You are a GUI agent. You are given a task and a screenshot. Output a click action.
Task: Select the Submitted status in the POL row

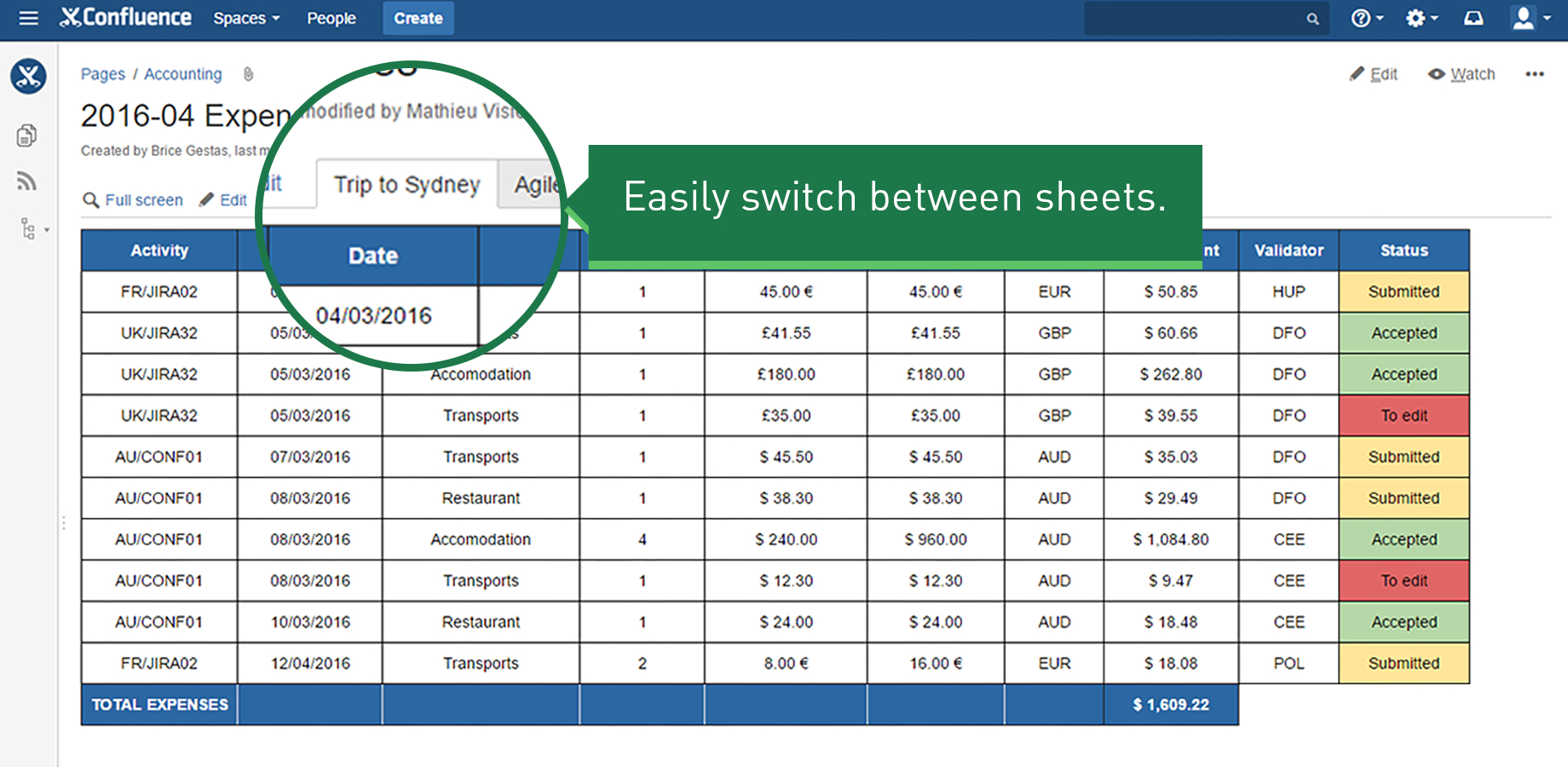click(1404, 663)
